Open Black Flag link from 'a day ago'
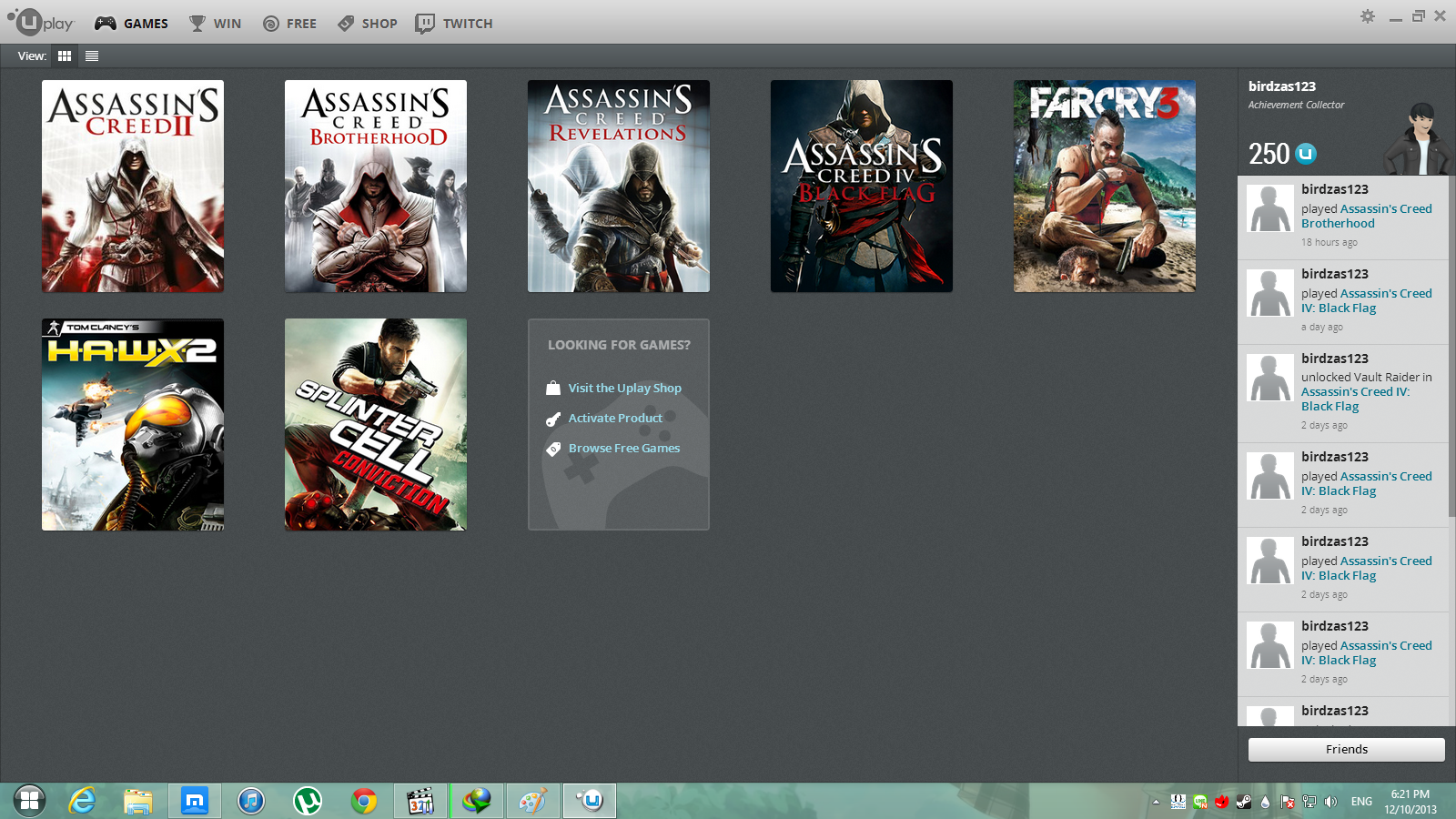Image resolution: width=1456 pixels, height=819 pixels. coord(1367,301)
